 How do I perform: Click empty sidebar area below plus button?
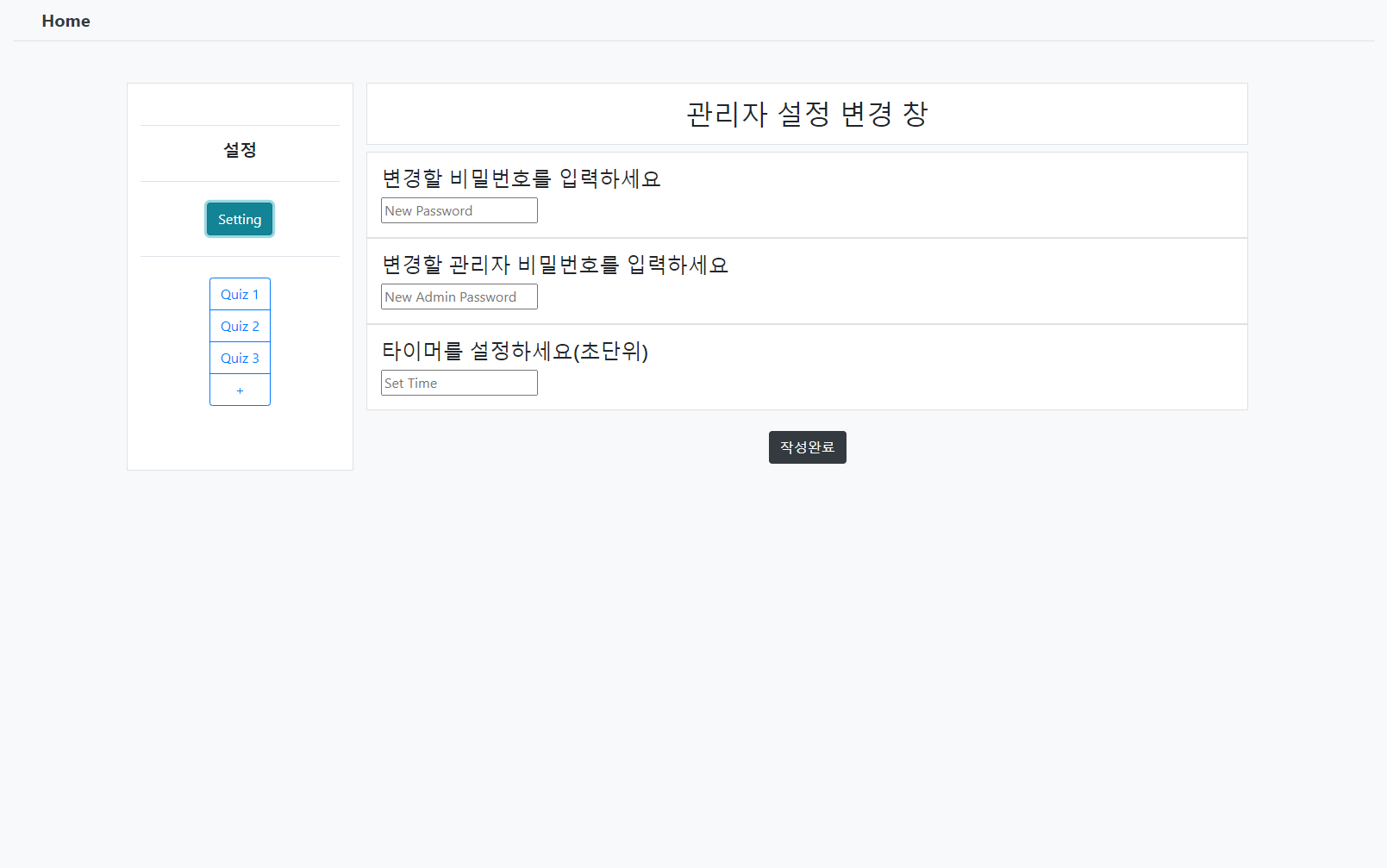tap(240, 438)
